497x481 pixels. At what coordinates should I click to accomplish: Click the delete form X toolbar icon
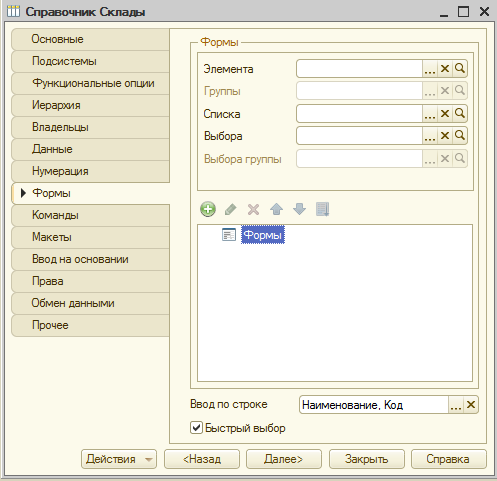coord(253,209)
